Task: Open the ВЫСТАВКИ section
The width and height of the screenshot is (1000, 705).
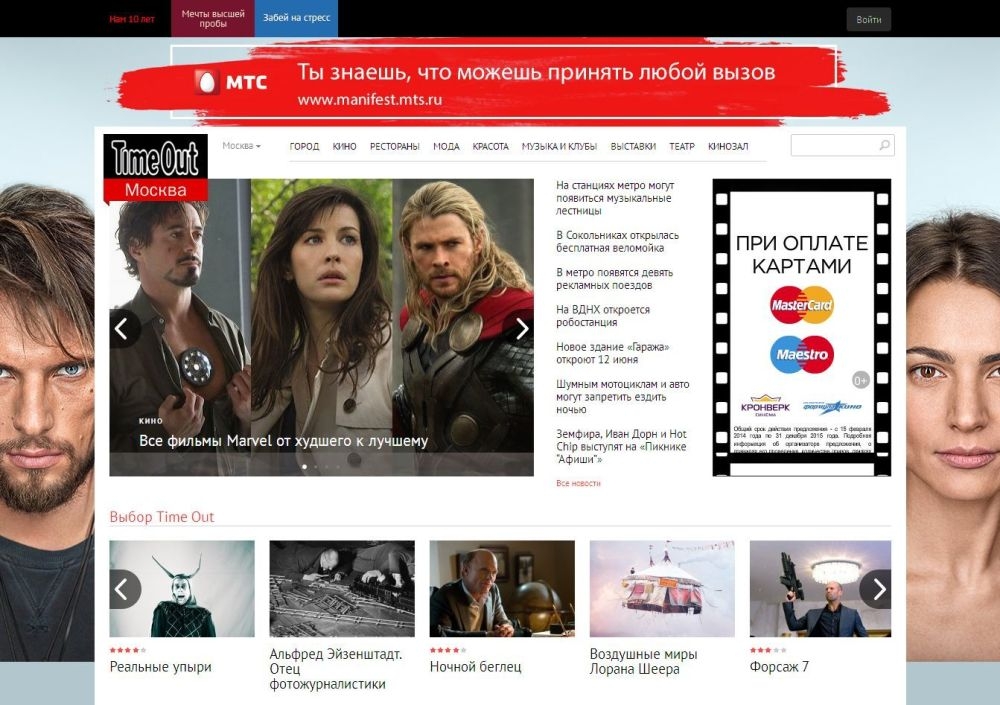Action: 633,147
